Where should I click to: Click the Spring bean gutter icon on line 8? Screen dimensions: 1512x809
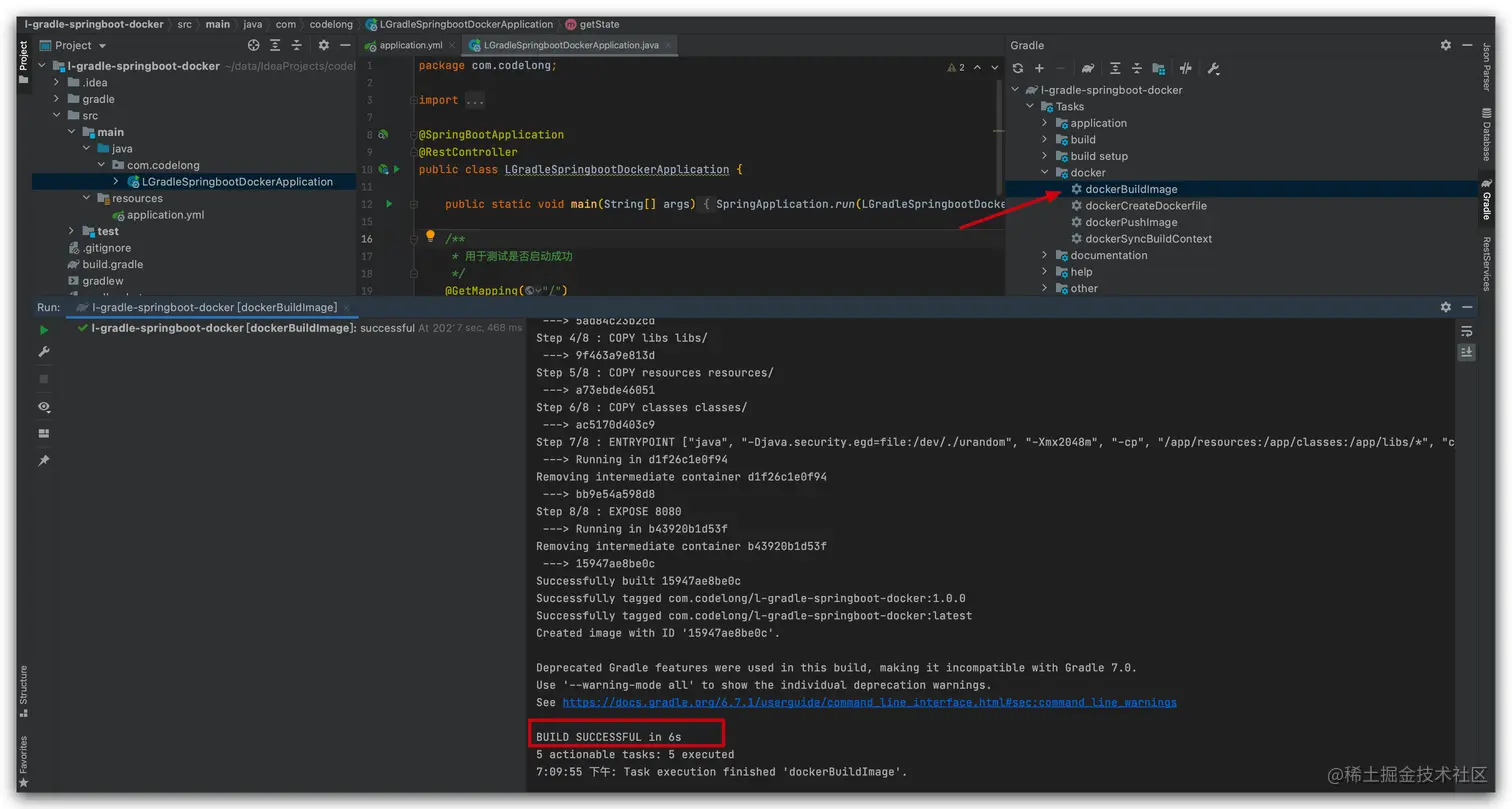(x=383, y=134)
